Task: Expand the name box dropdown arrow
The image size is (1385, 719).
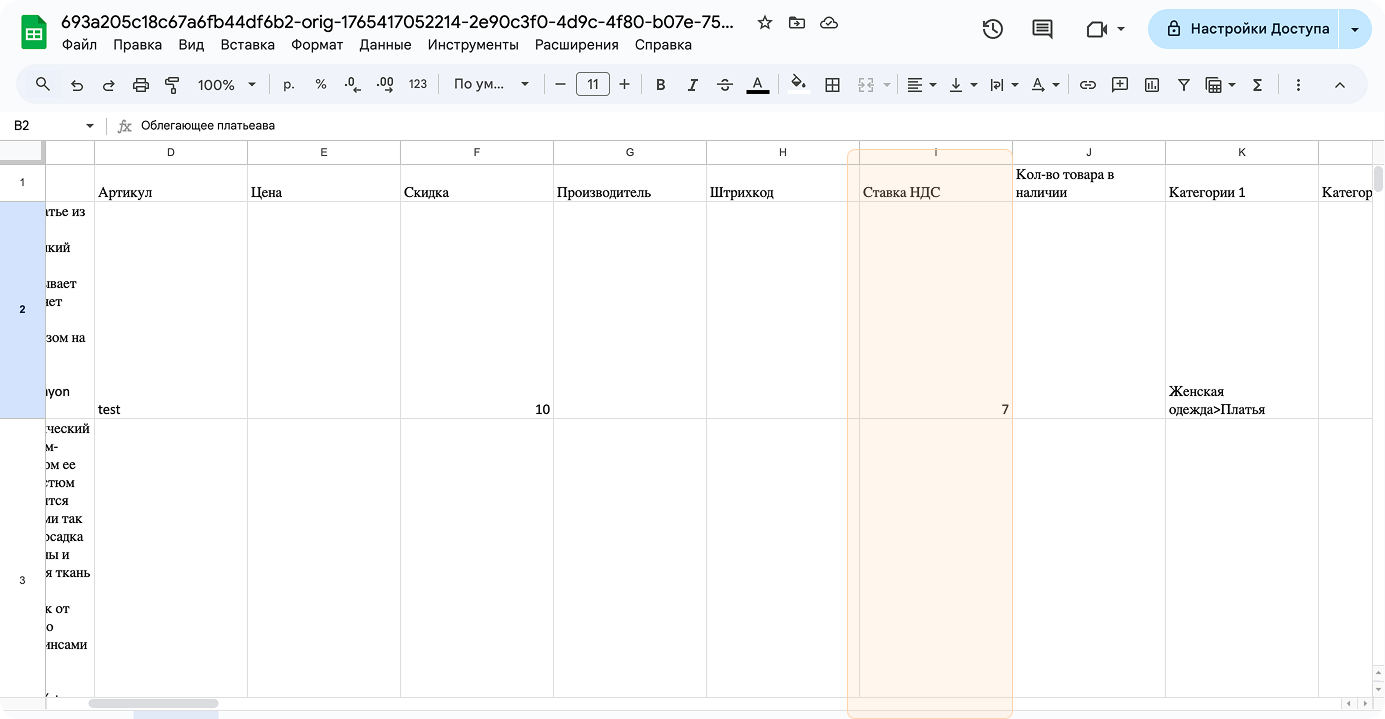Action: pos(90,126)
